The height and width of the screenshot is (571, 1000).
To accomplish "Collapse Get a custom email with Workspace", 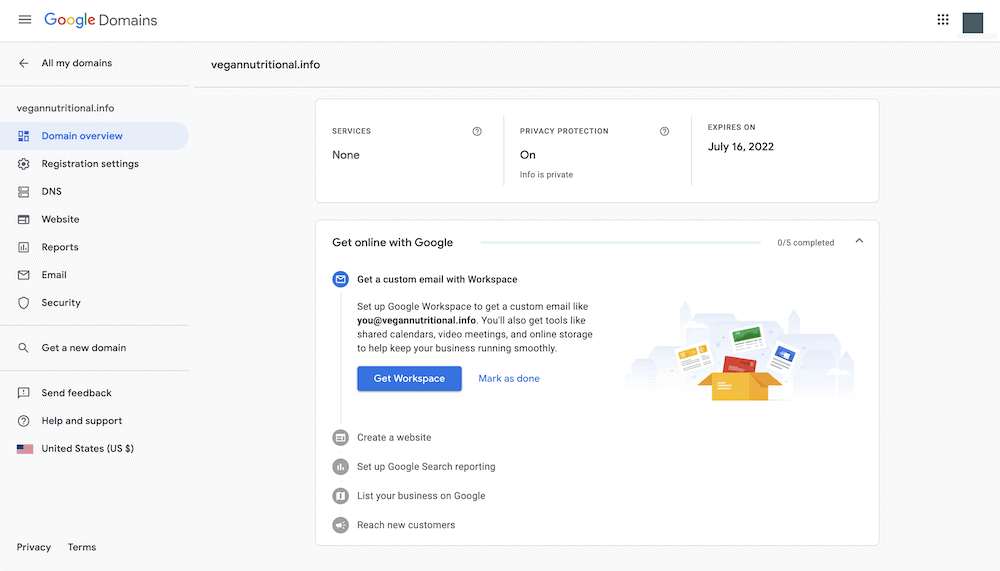I will point(437,279).
